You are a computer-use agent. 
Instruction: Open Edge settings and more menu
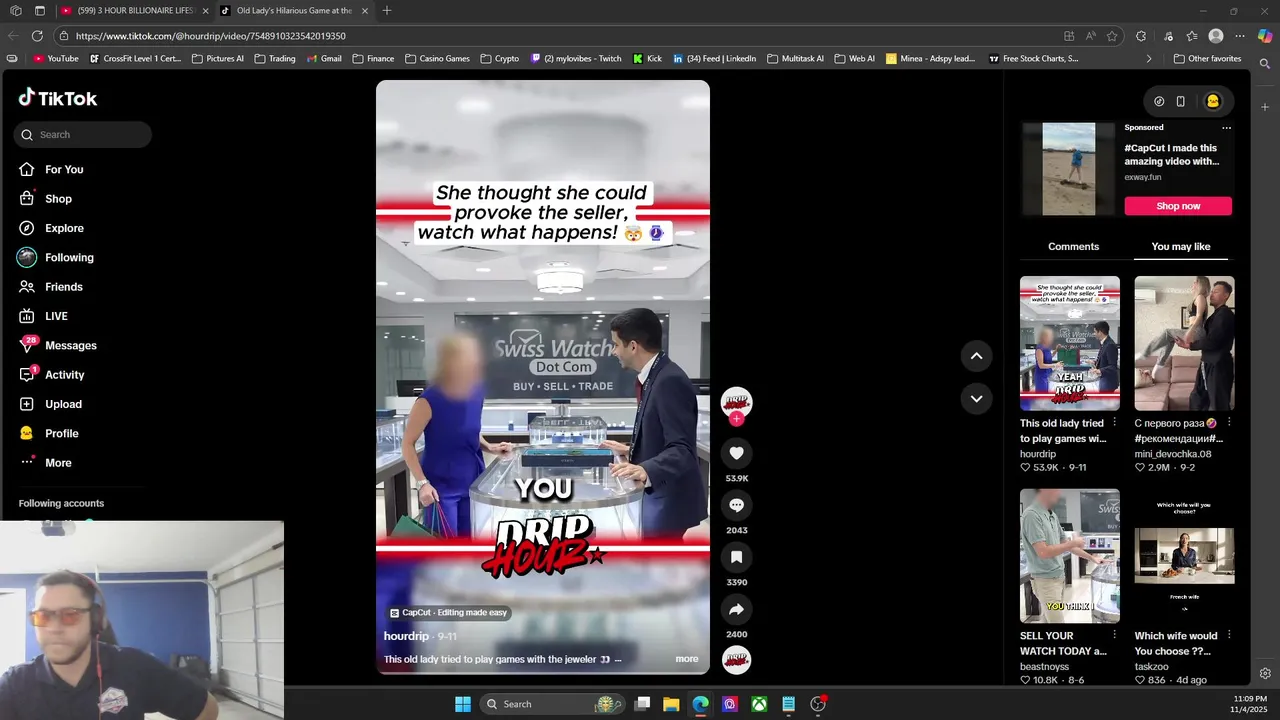coord(1240,36)
